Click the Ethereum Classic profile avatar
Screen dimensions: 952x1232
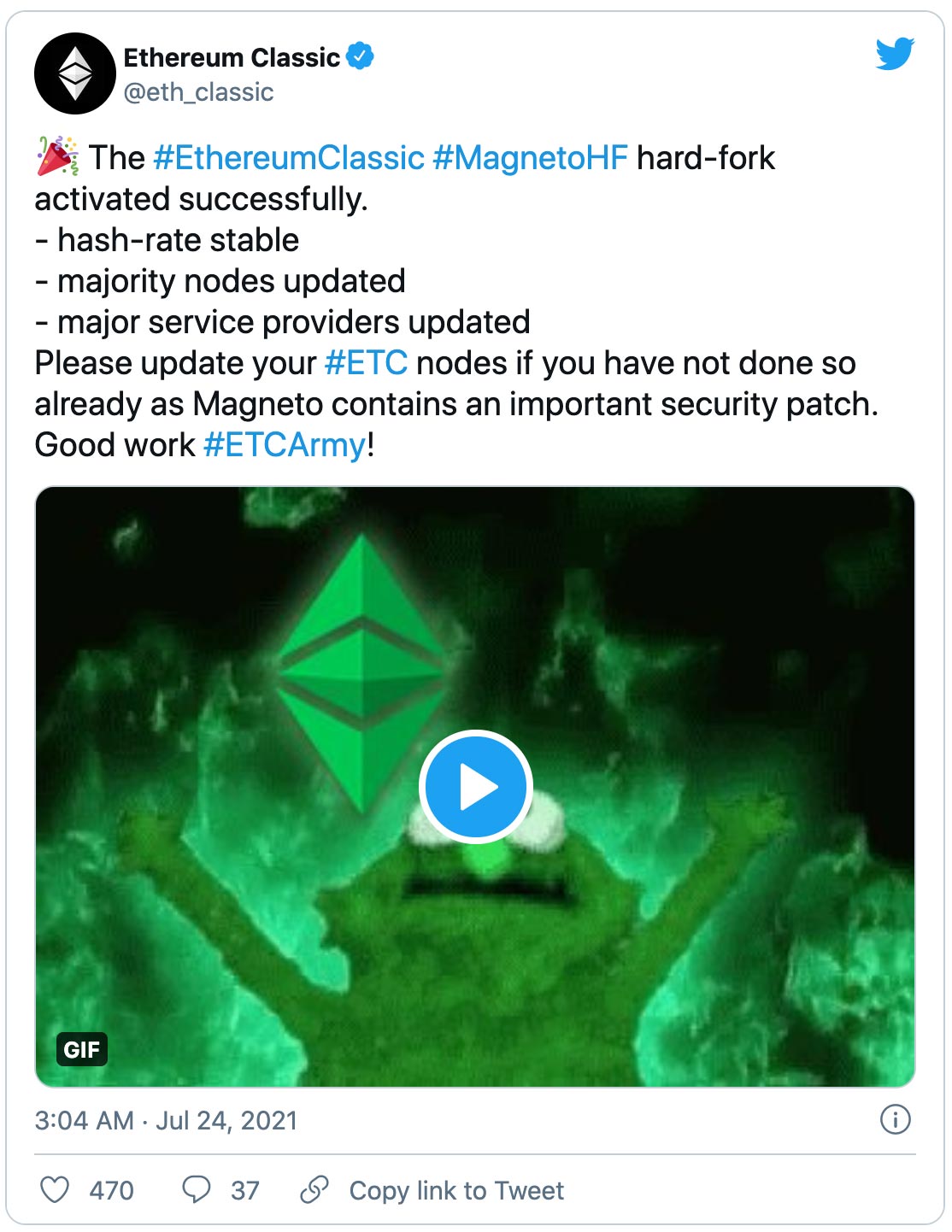pos(75,73)
